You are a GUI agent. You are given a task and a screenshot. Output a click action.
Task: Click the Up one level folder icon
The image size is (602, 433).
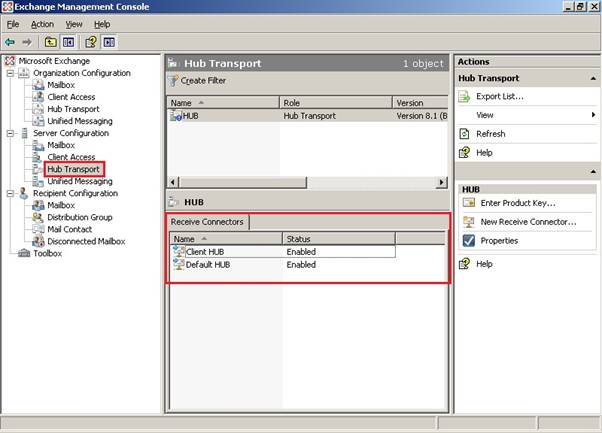pyautogui.click(x=50, y=42)
